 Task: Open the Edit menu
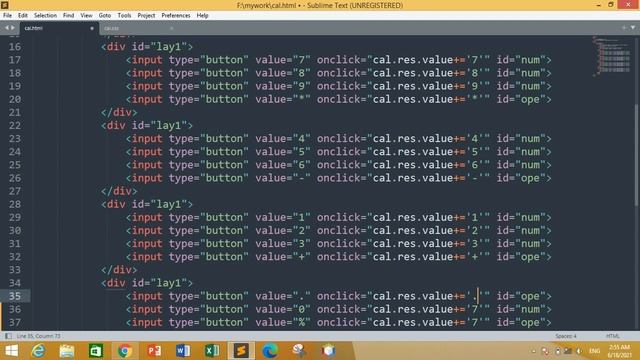[x=23, y=16]
